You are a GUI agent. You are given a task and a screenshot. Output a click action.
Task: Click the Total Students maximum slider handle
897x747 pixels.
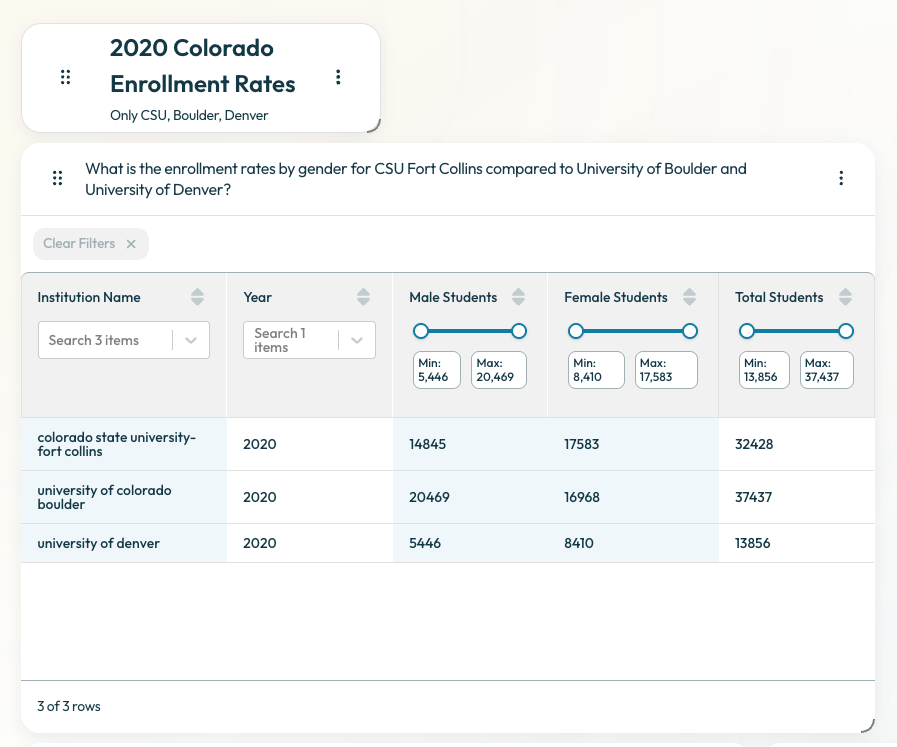[846, 331]
